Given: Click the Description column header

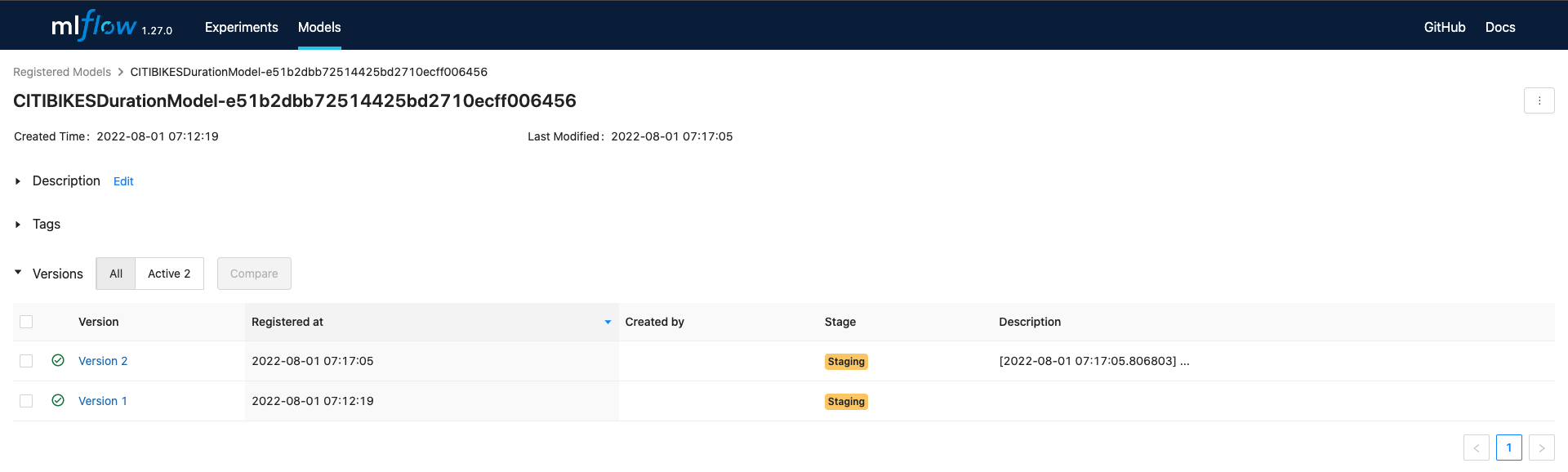Looking at the screenshot, I should pos(1030,322).
